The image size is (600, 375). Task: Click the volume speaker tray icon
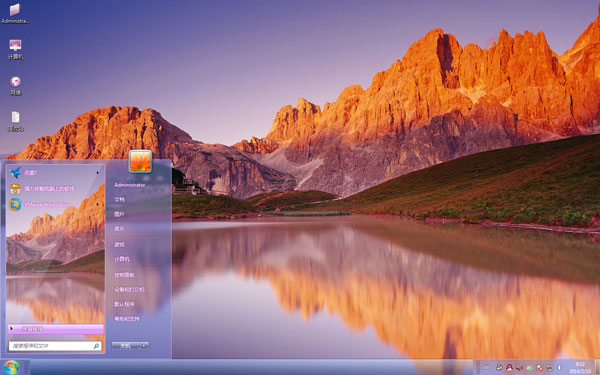pos(519,367)
